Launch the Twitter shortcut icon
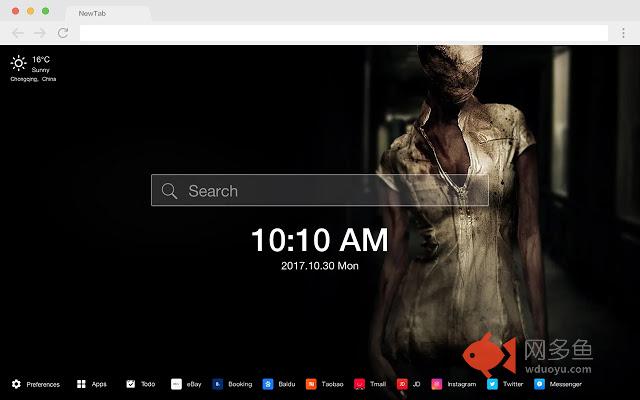The height and width of the screenshot is (400, 640). 492,384
